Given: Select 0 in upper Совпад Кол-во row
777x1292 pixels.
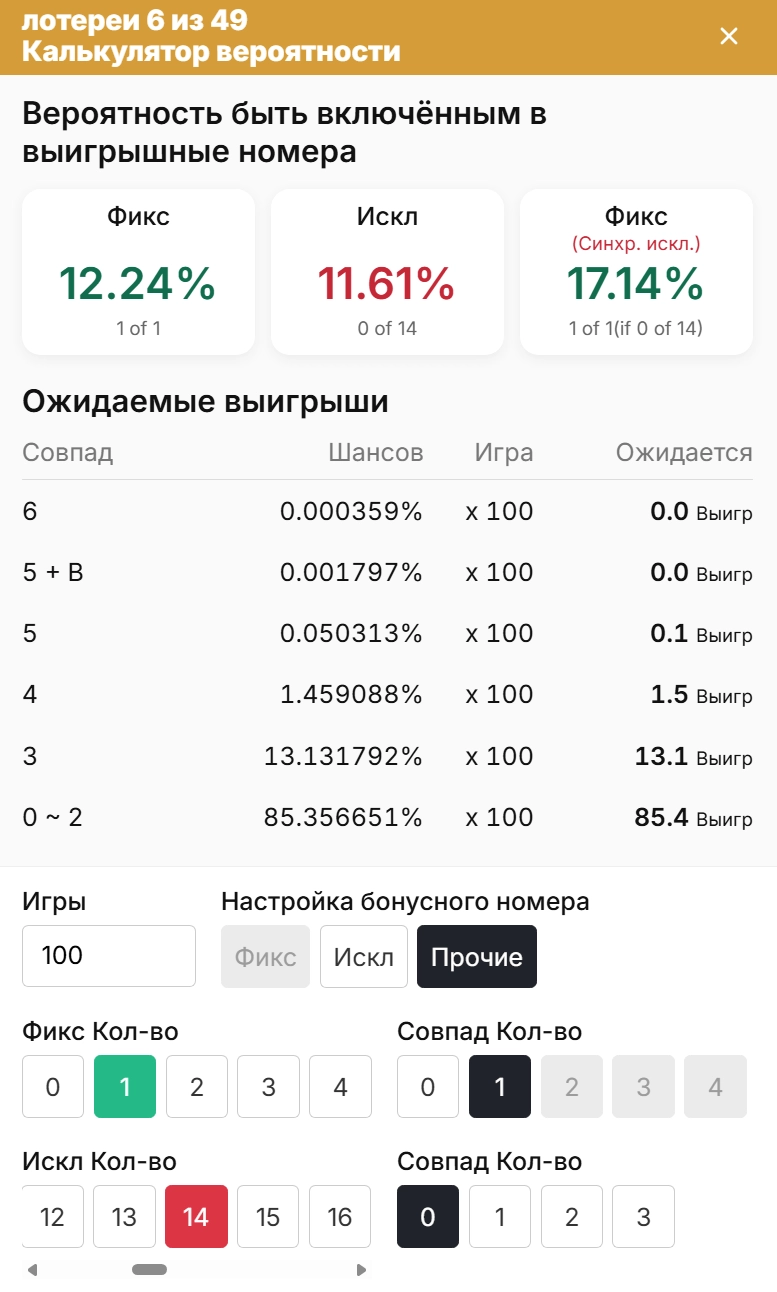Looking at the screenshot, I should pyautogui.click(x=428, y=1086).
